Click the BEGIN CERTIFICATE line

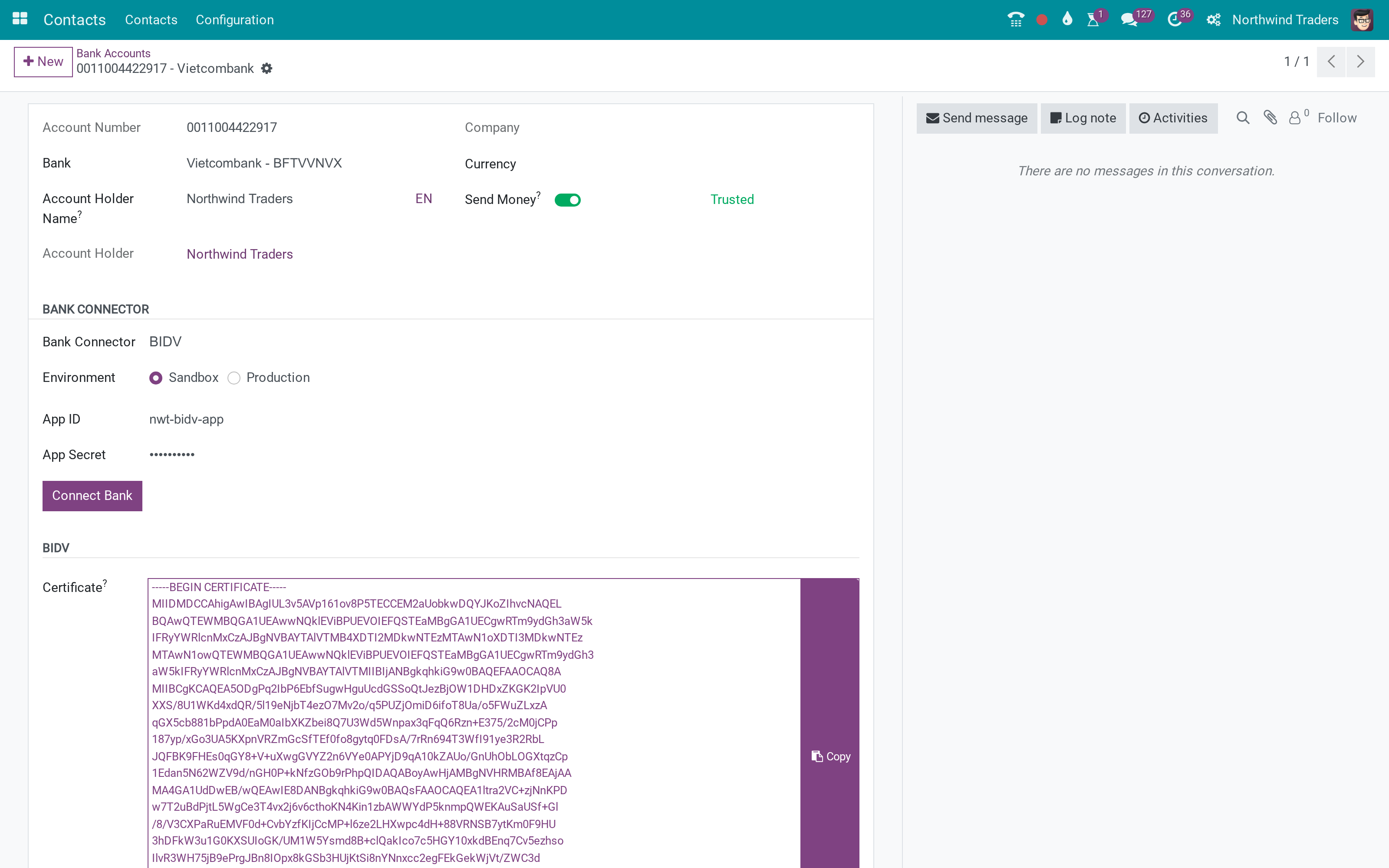point(219,587)
